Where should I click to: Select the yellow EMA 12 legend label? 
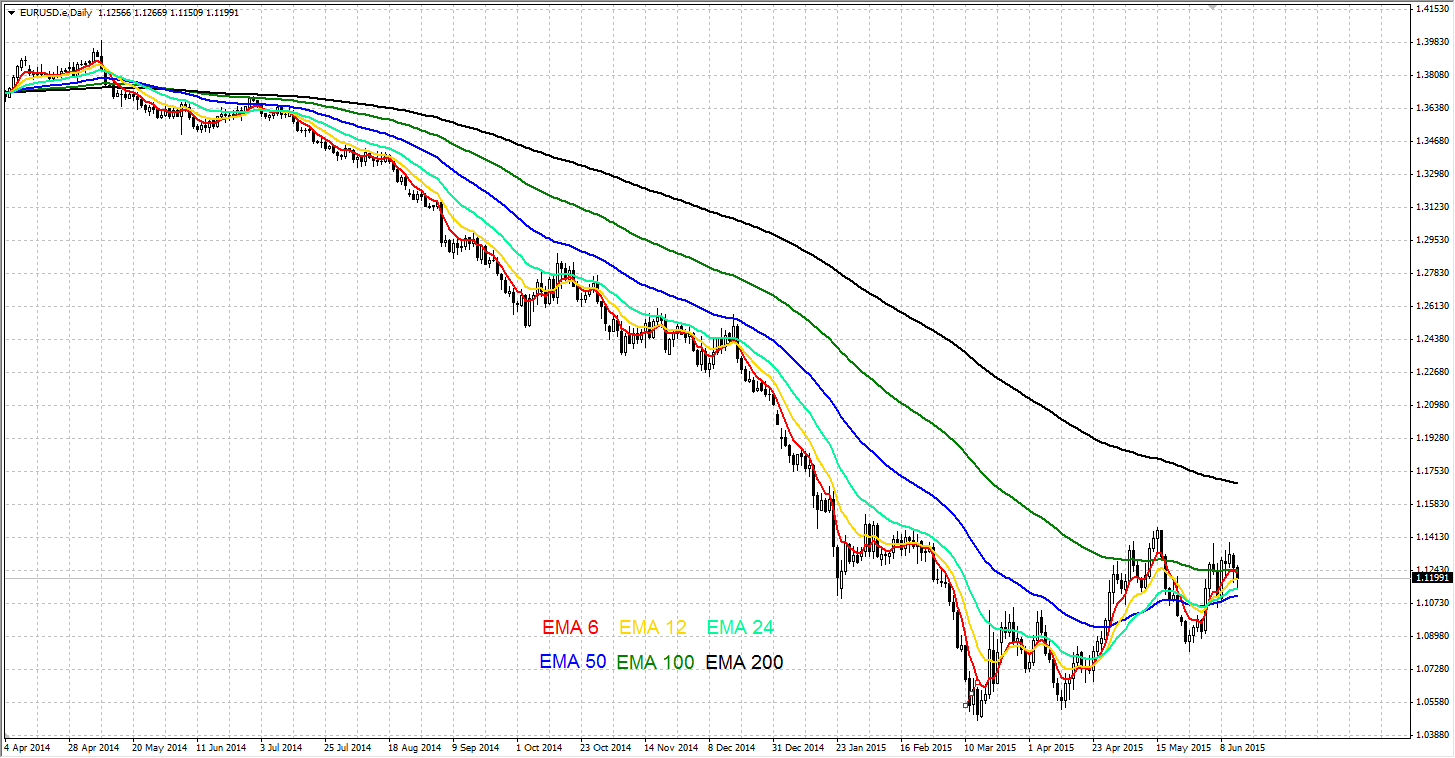point(653,628)
